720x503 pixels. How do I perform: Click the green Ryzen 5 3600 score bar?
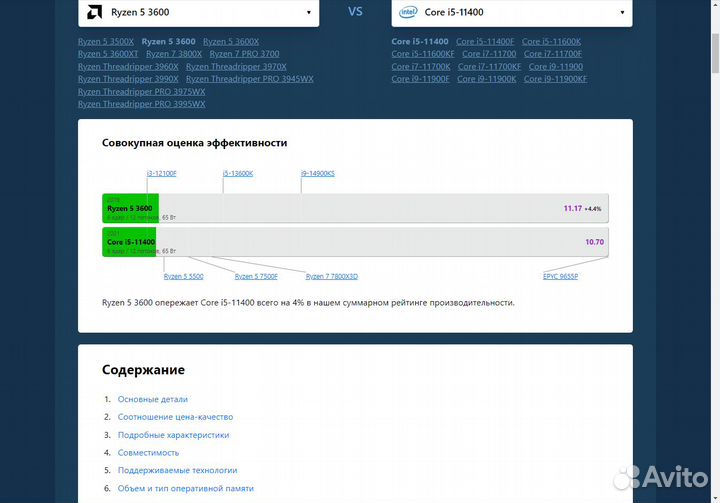(130, 209)
